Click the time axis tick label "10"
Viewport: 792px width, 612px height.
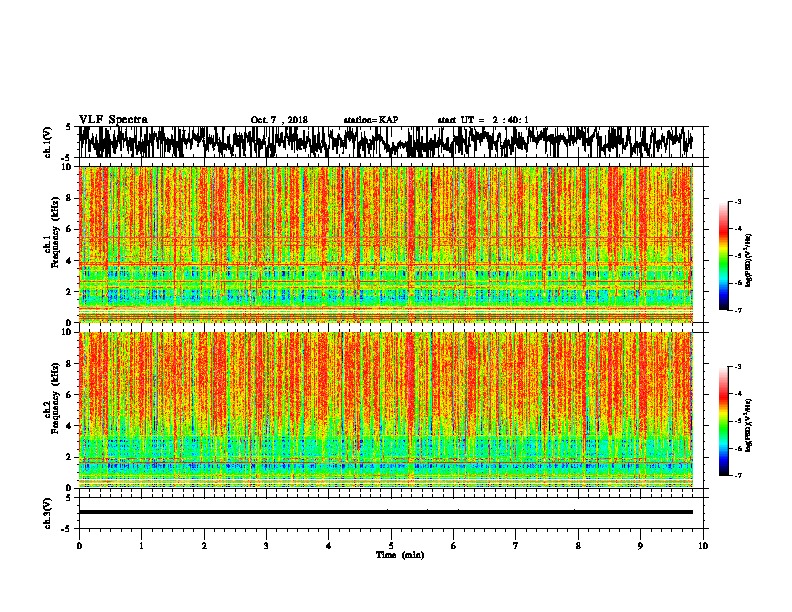click(703, 546)
